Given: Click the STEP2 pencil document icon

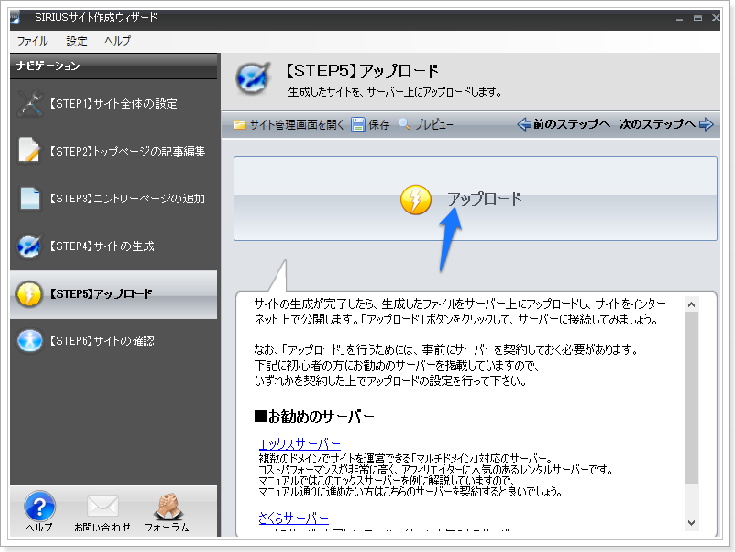Looking at the screenshot, I should coord(30,151).
